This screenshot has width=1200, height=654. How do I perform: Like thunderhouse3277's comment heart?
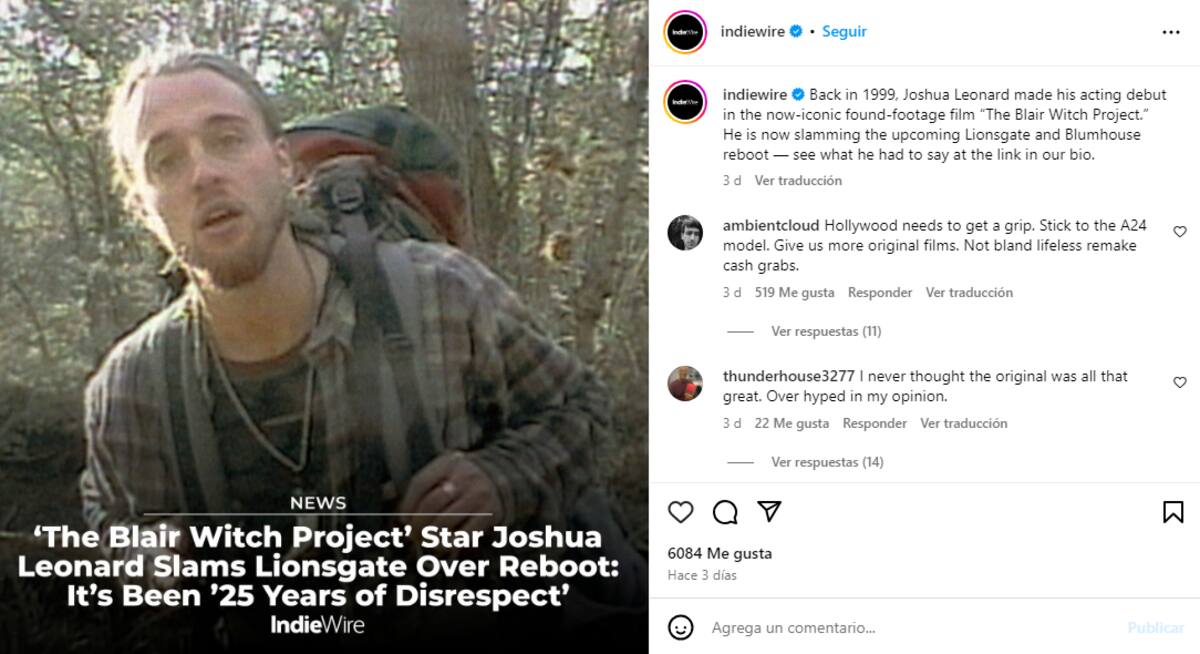[x=1180, y=382]
